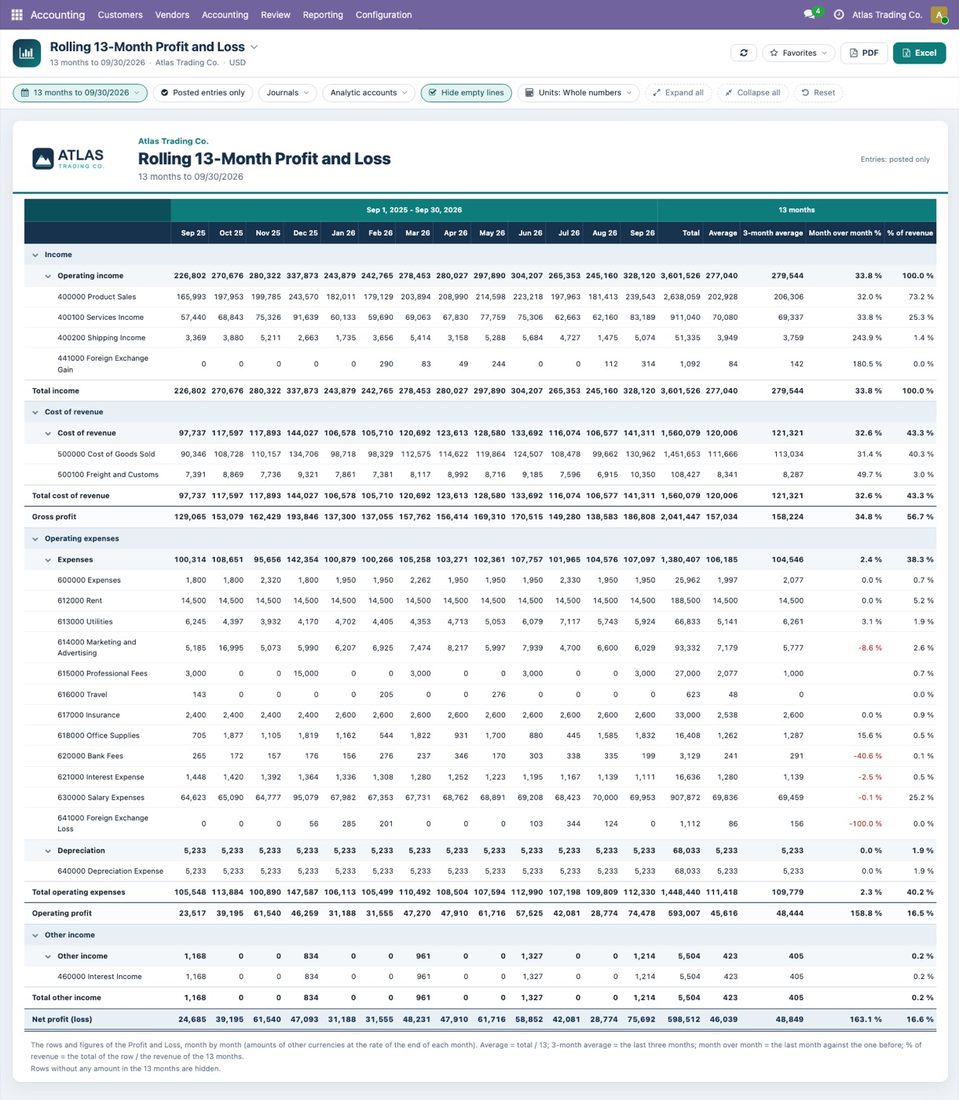
Task: Select 641000 Foreign Exchange Loss row
Action: tap(480, 824)
